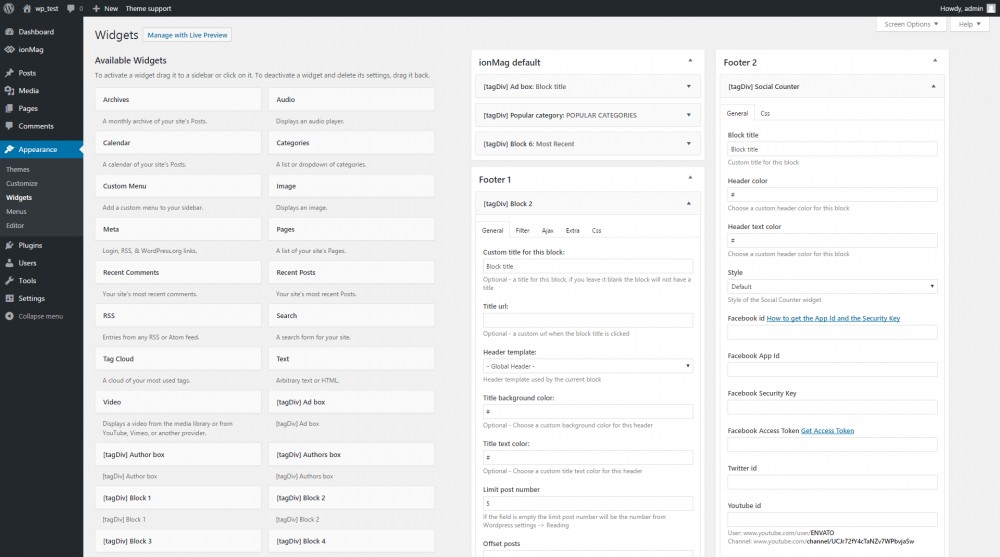Select General tab in Social Counter
This screenshot has width=1000, height=557.
pos(737,114)
